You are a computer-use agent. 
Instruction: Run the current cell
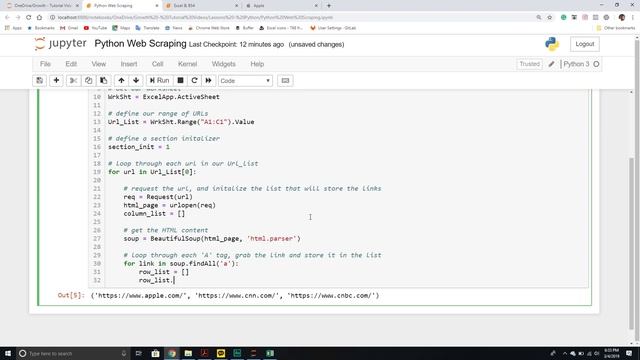coord(160,80)
